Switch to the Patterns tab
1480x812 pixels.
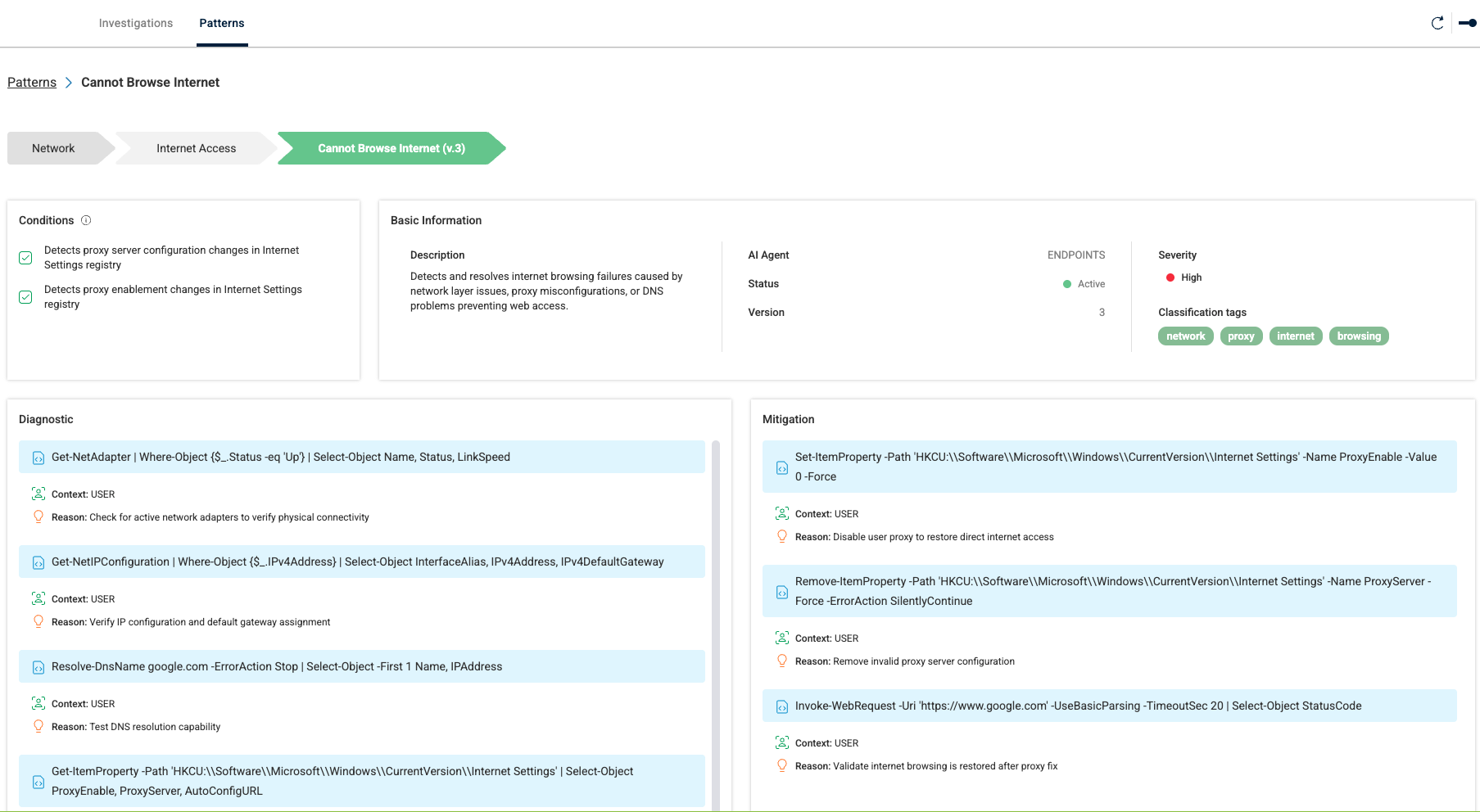point(222,23)
